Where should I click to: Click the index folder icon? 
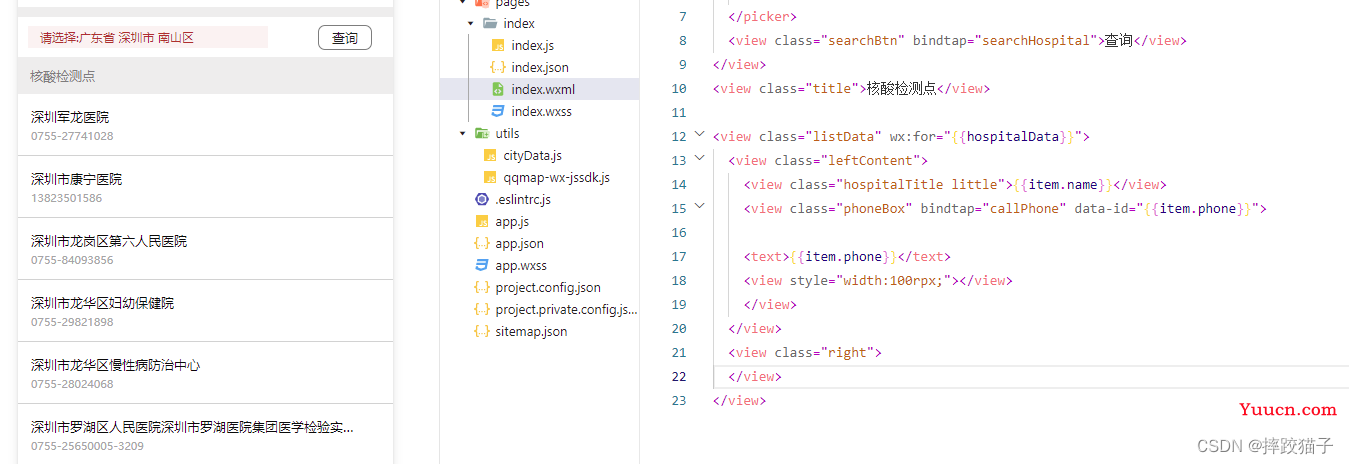[x=490, y=23]
